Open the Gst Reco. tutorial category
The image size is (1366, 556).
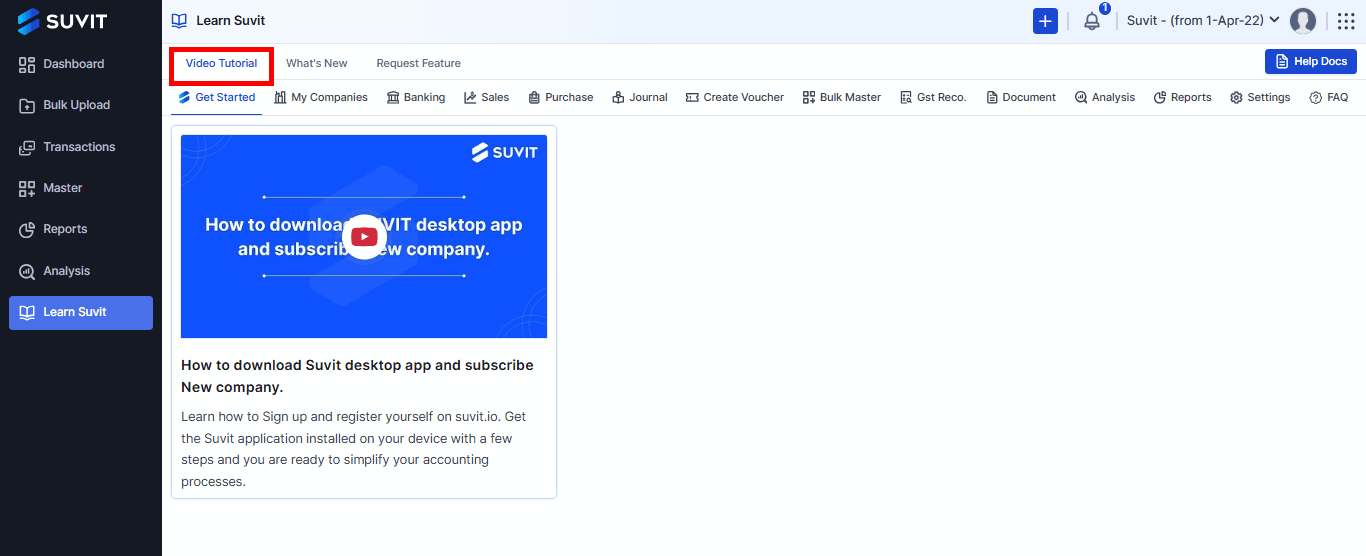coord(933,97)
